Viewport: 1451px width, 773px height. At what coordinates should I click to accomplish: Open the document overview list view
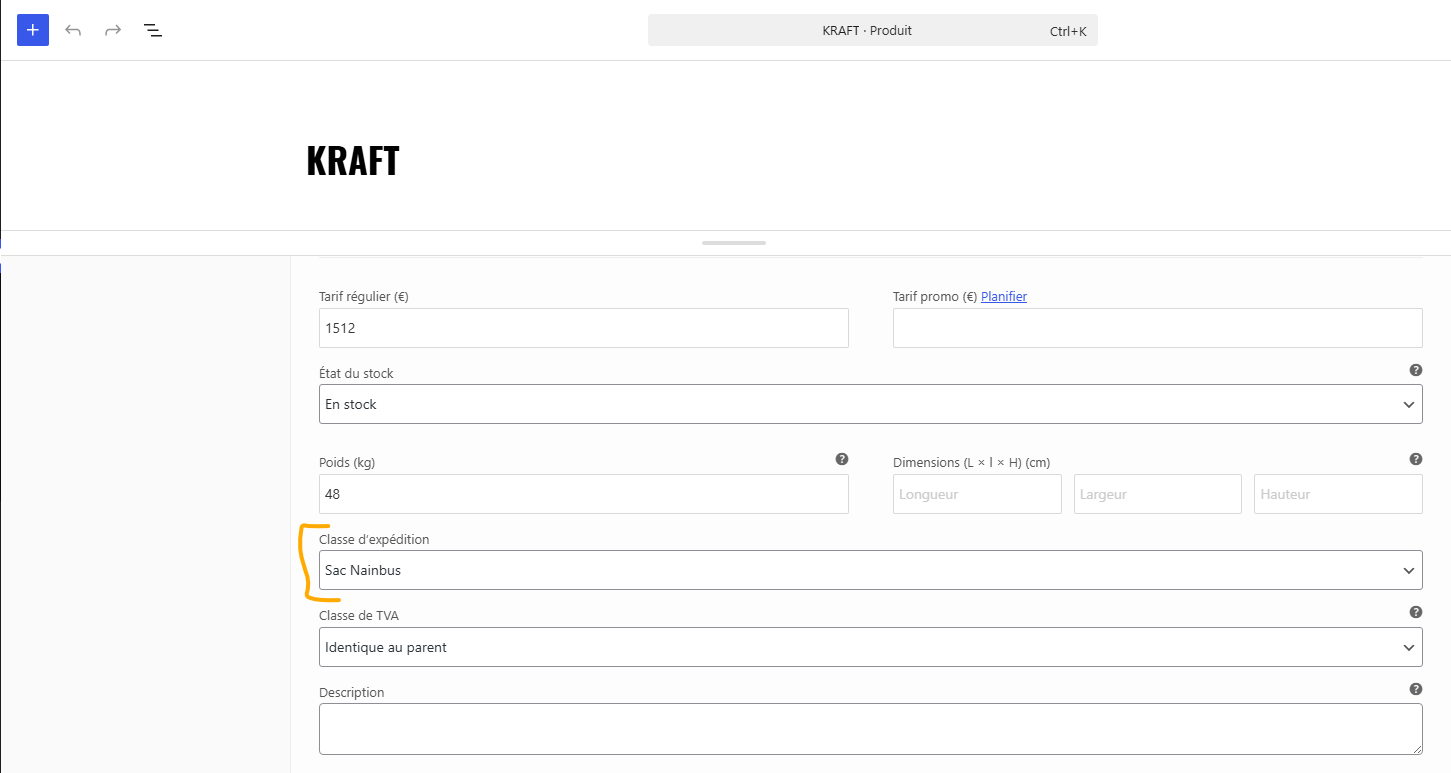click(153, 30)
